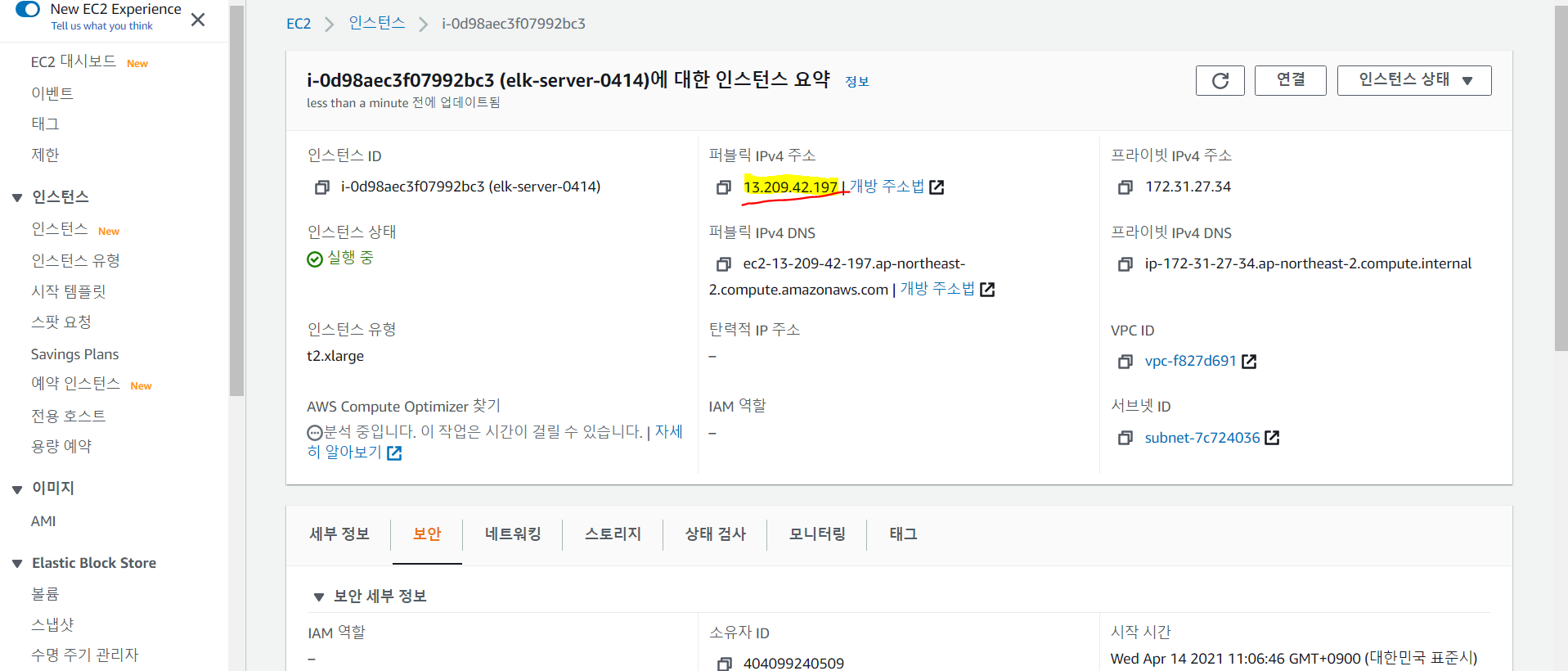Open the 스토리지 tab
The height and width of the screenshot is (671, 1568).
(x=613, y=534)
